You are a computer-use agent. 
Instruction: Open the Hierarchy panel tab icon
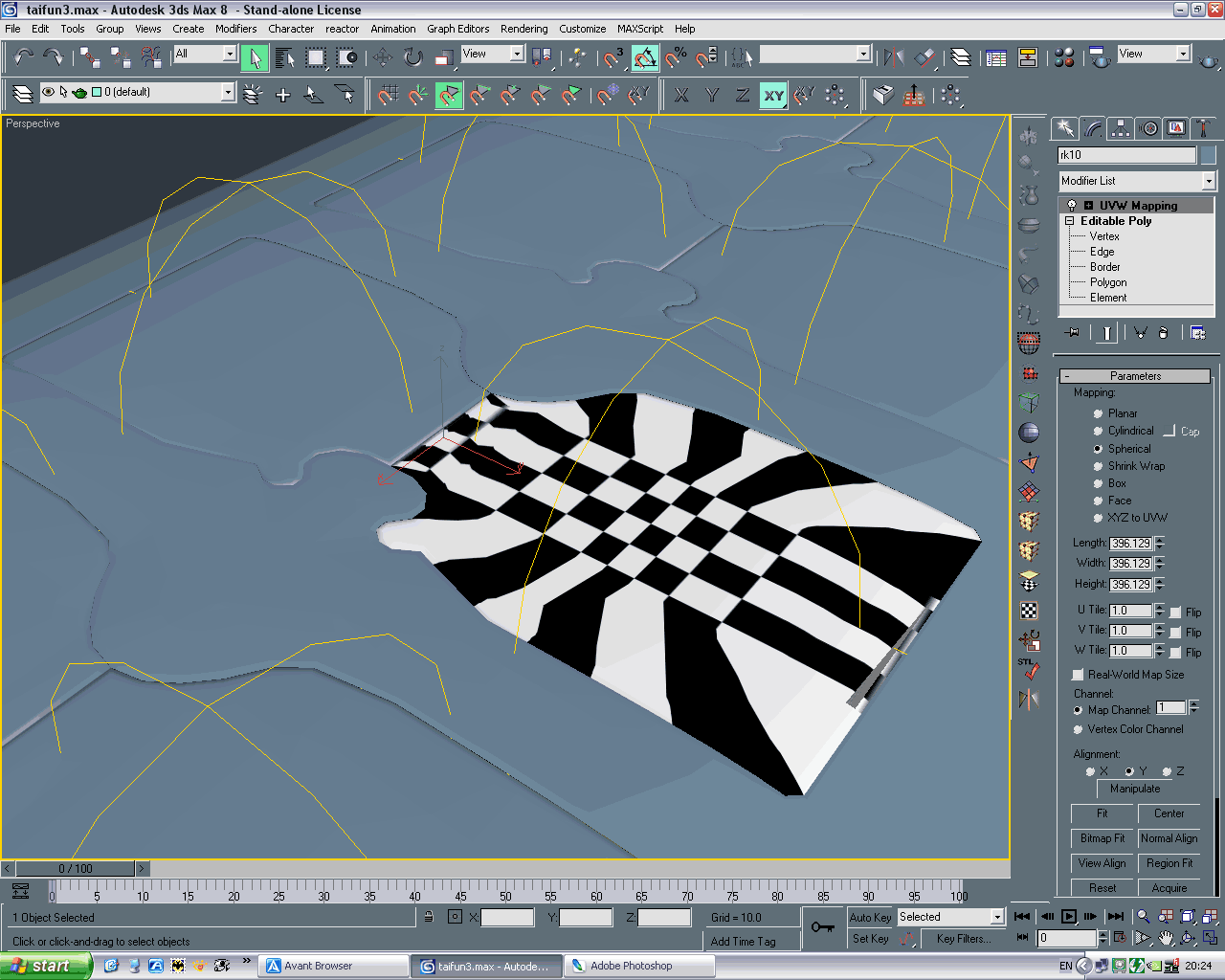1121,128
